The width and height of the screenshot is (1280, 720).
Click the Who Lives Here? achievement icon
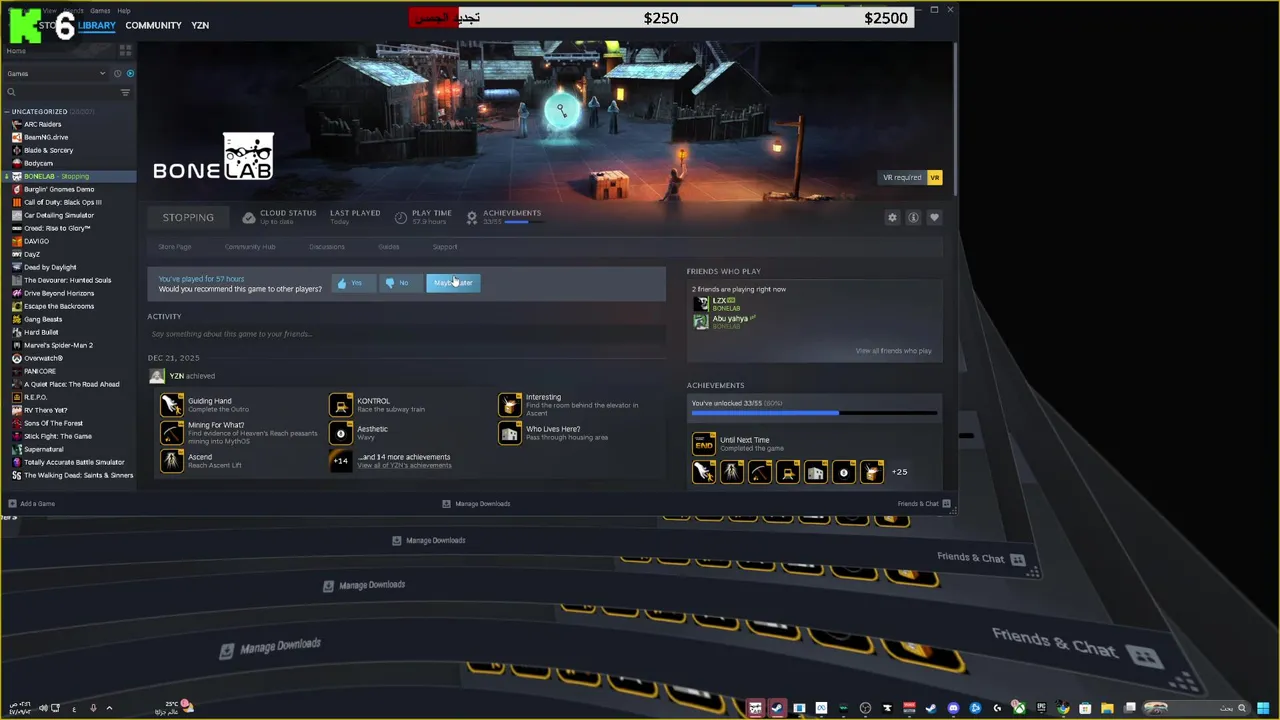pos(510,432)
